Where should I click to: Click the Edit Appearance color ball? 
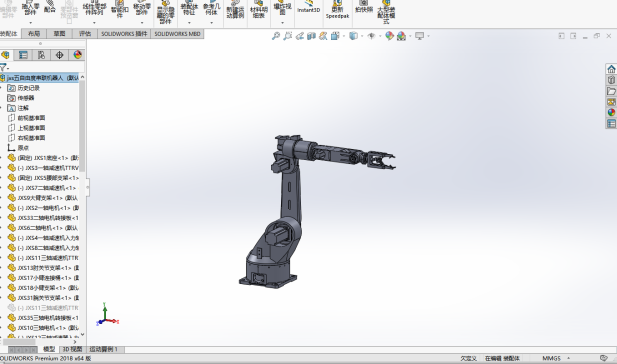[389, 36]
